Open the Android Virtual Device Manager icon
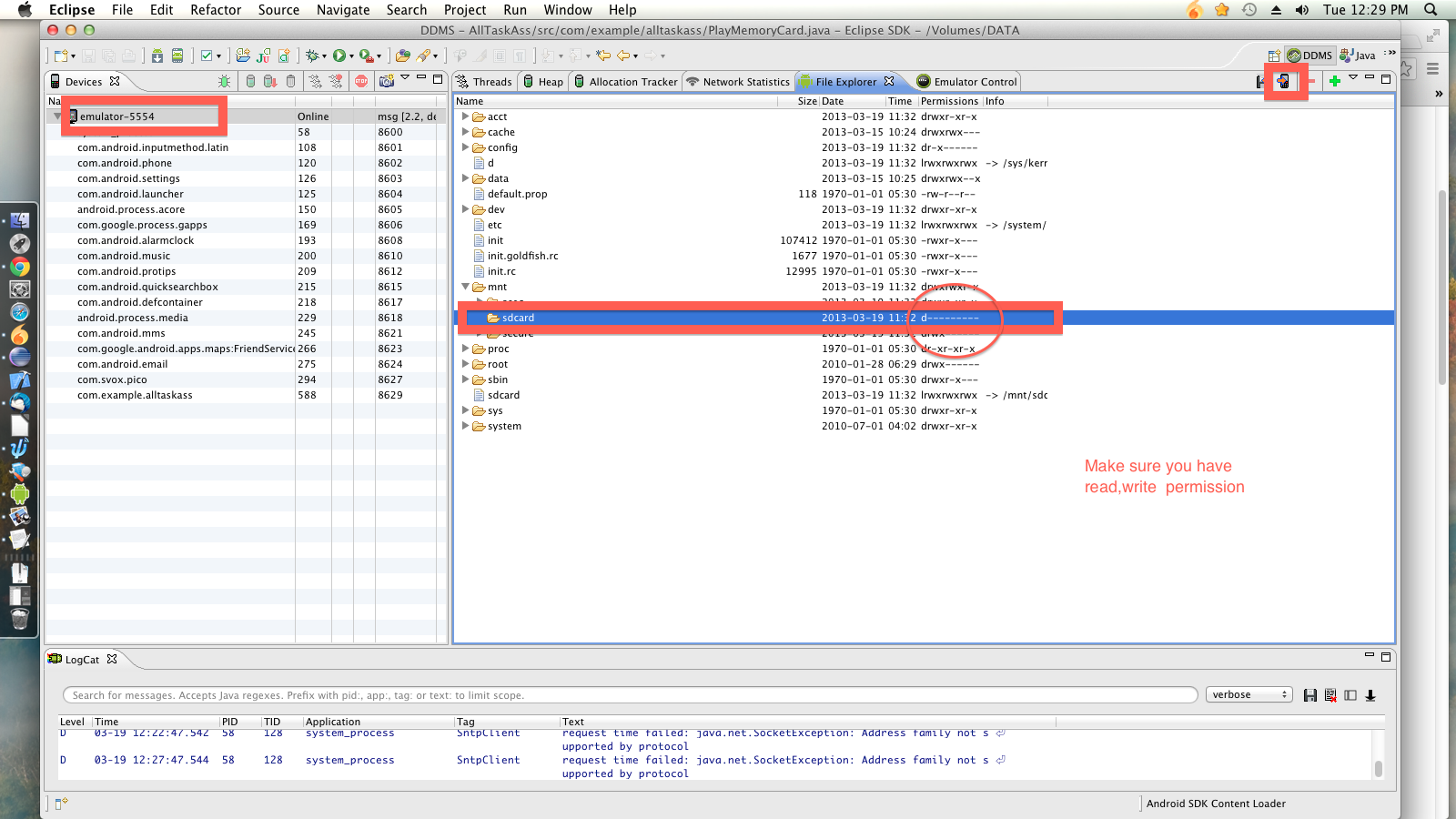Viewport: 1456px width, 819px height. 177,56
